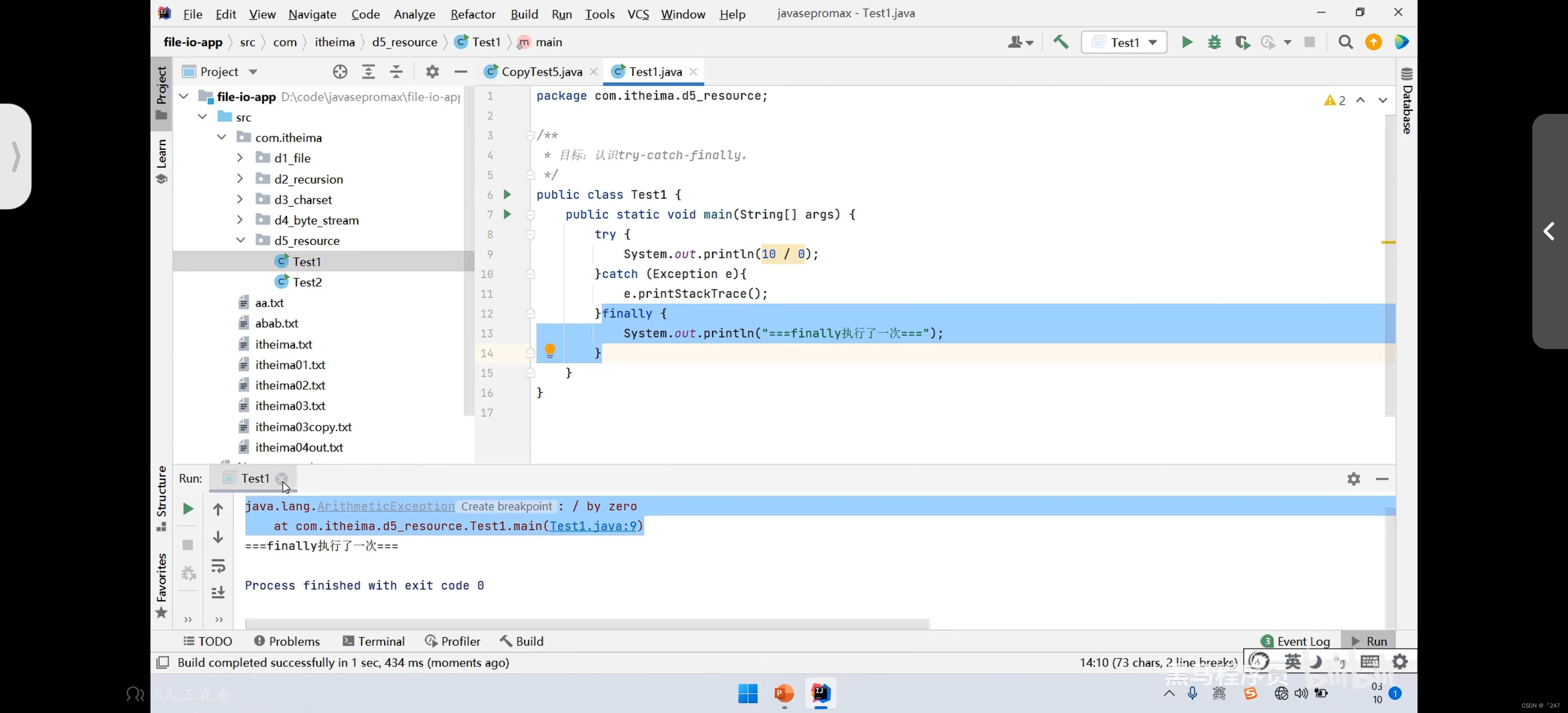Rerun Test1 in the Run panel
The image size is (1568, 713).
pos(188,509)
